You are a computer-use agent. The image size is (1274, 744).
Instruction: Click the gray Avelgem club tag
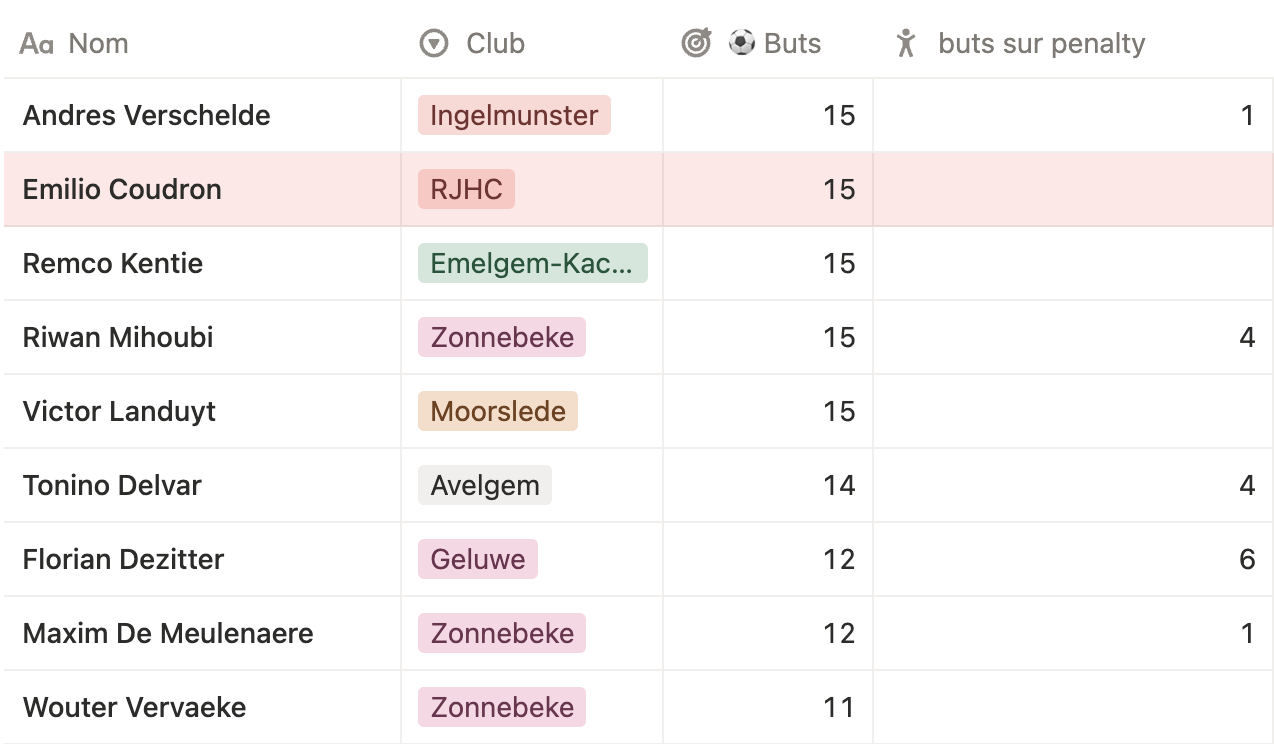click(485, 485)
